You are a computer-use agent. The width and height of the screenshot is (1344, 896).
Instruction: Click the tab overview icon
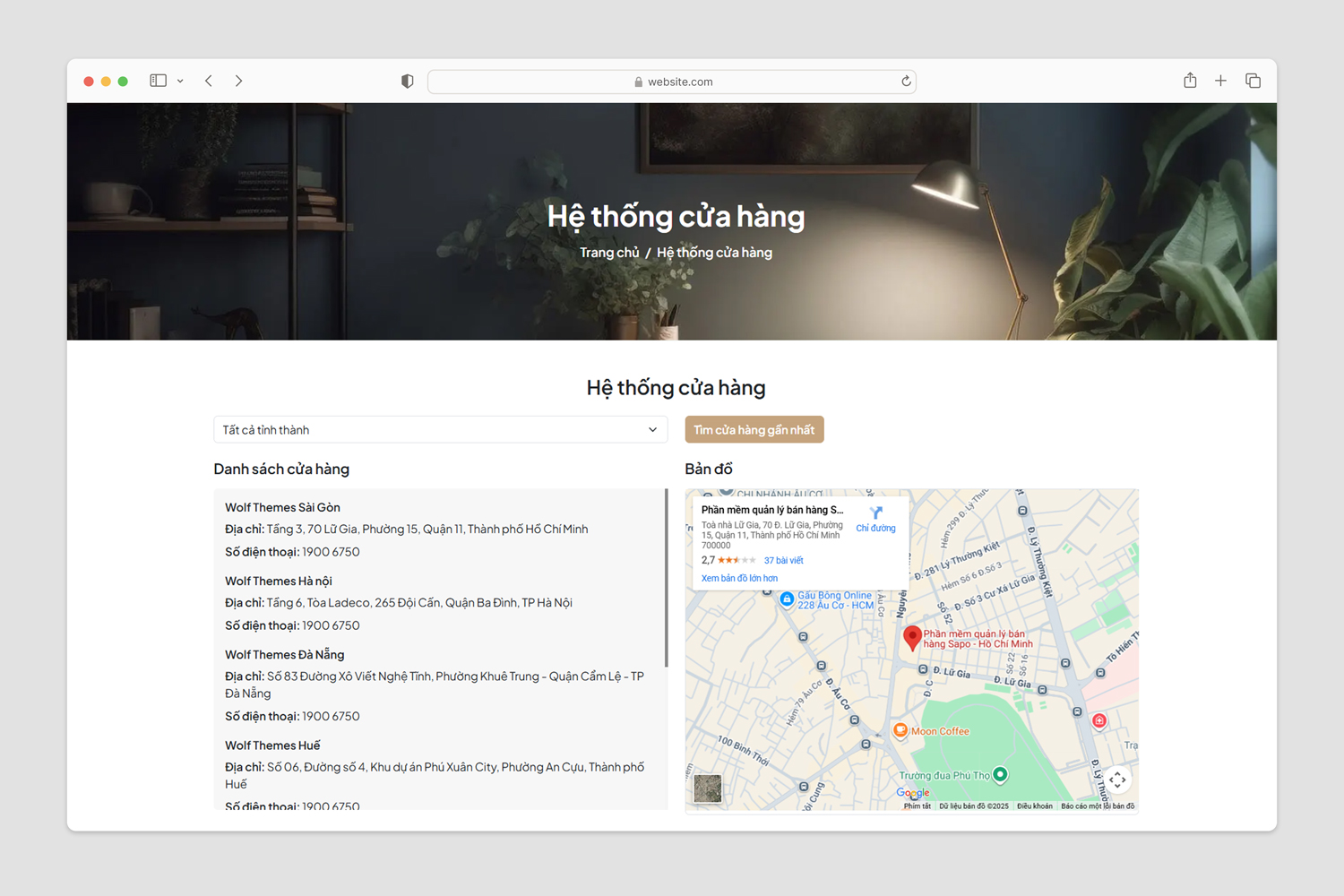pyautogui.click(x=1252, y=80)
